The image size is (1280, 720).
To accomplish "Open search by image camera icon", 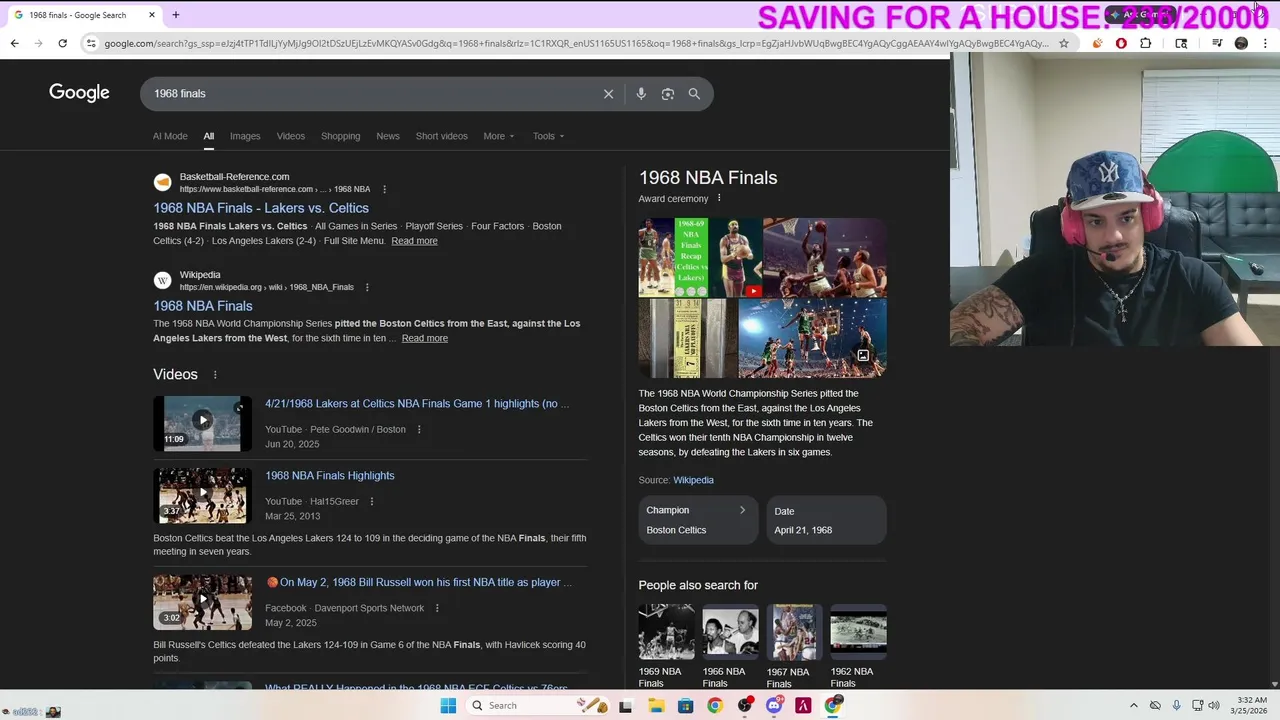I will point(668,94).
